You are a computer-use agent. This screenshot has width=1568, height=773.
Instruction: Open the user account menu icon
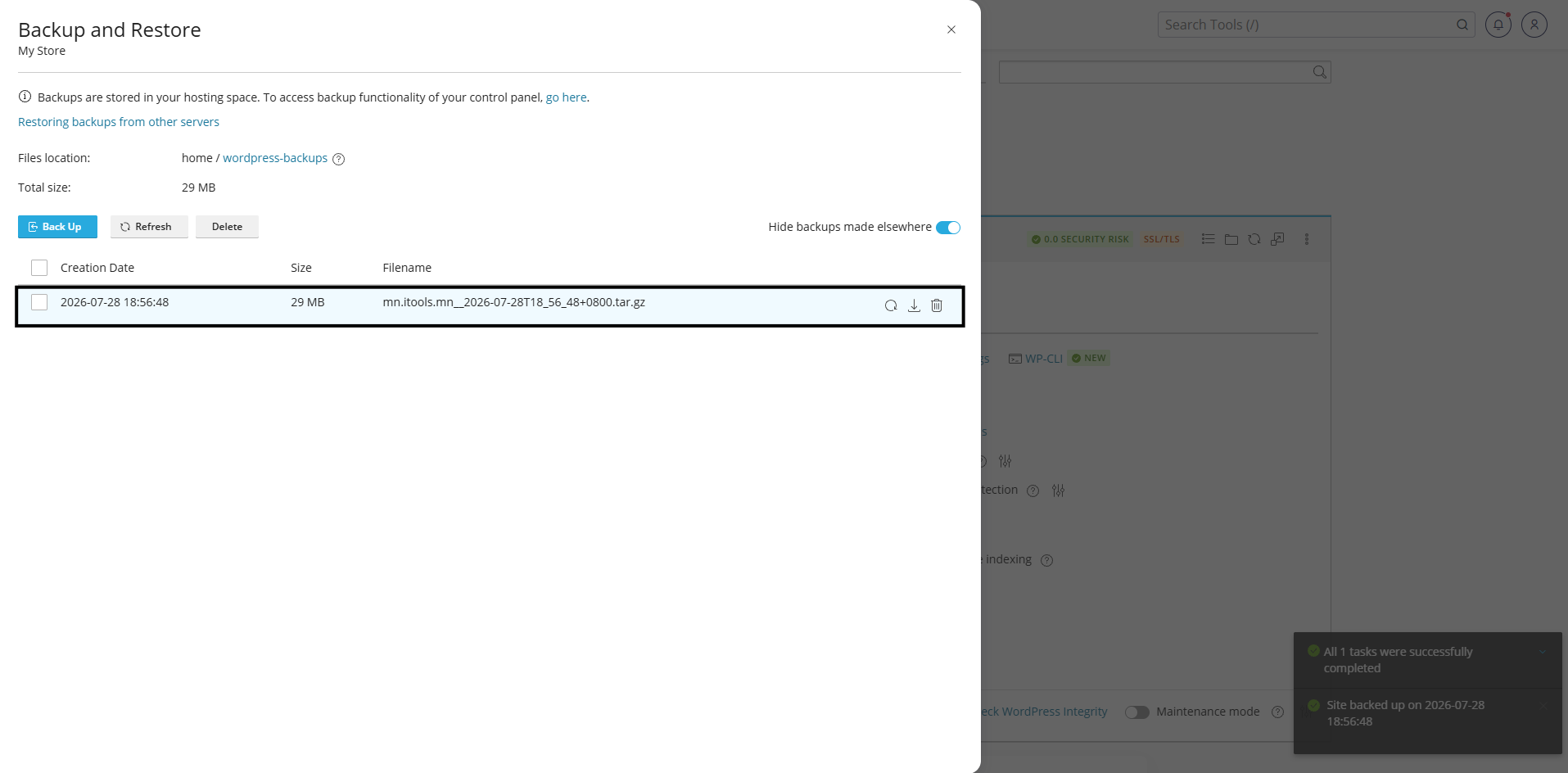click(x=1534, y=25)
